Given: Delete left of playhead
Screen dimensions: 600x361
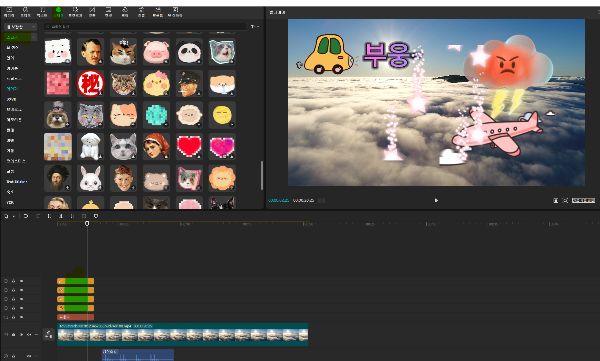Looking at the screenshot, I should 61,216.
